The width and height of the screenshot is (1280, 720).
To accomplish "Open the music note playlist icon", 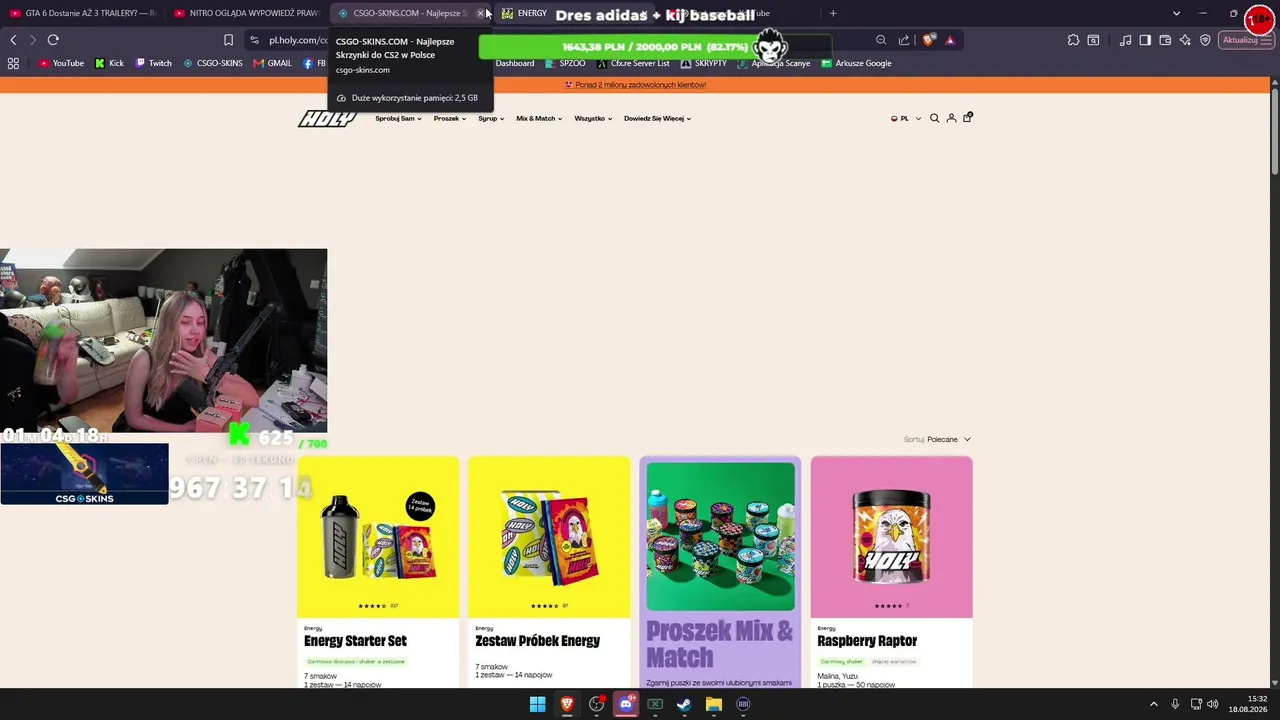I will pyautogui.click(x=1126, y=40).
